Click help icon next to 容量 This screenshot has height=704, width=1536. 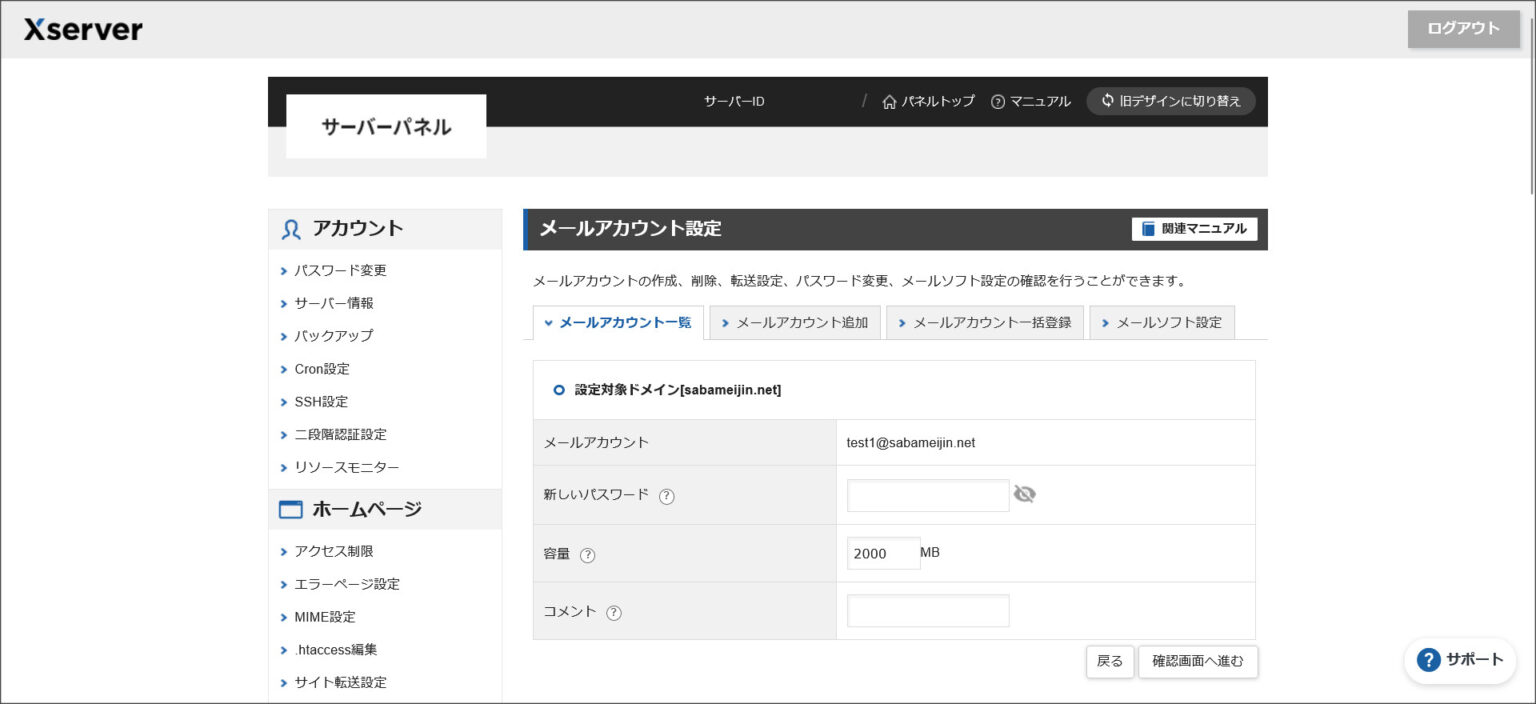coord(588,555)
